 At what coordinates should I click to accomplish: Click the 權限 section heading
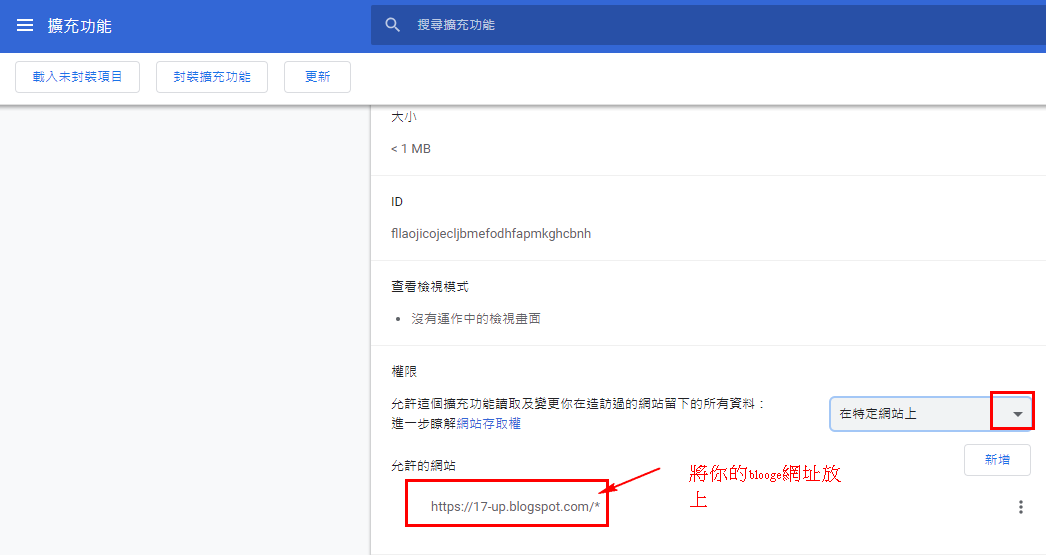pyautogui.click(x=404, y=372)
